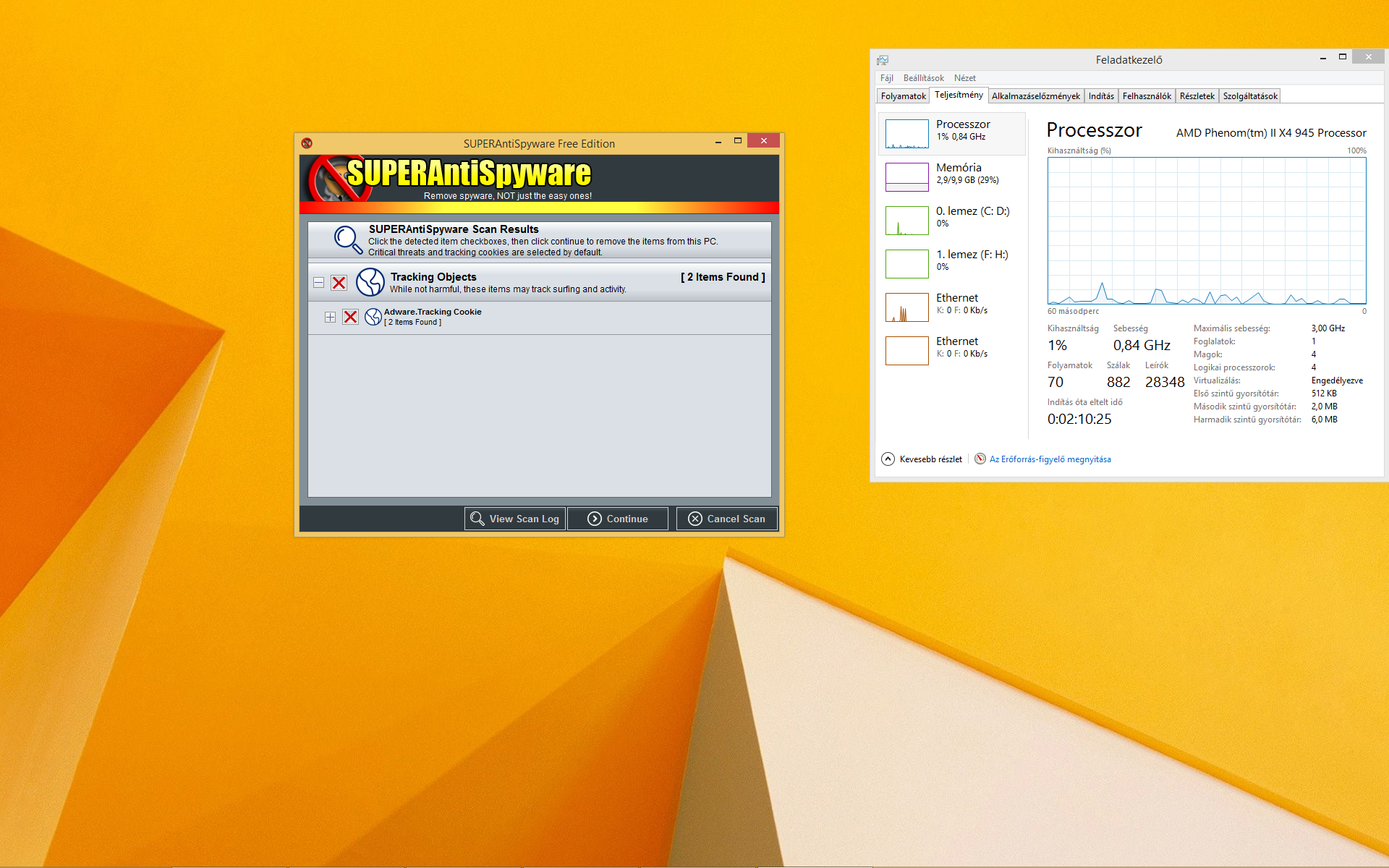The height and width of the screenshot is (868, 1389).
Task: Click the View Scan Log button
Action: click(515, 519)
